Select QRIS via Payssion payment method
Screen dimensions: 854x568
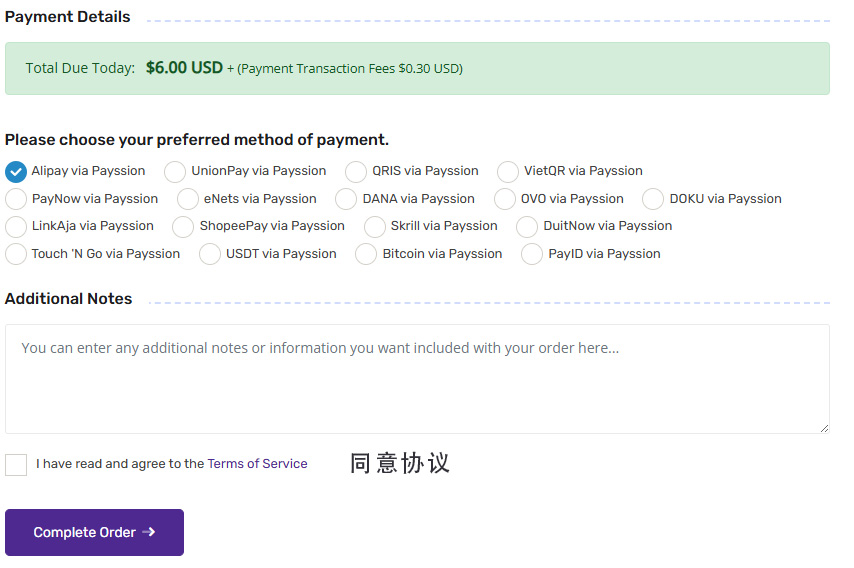pyautogui.click(x=356, y=171)
